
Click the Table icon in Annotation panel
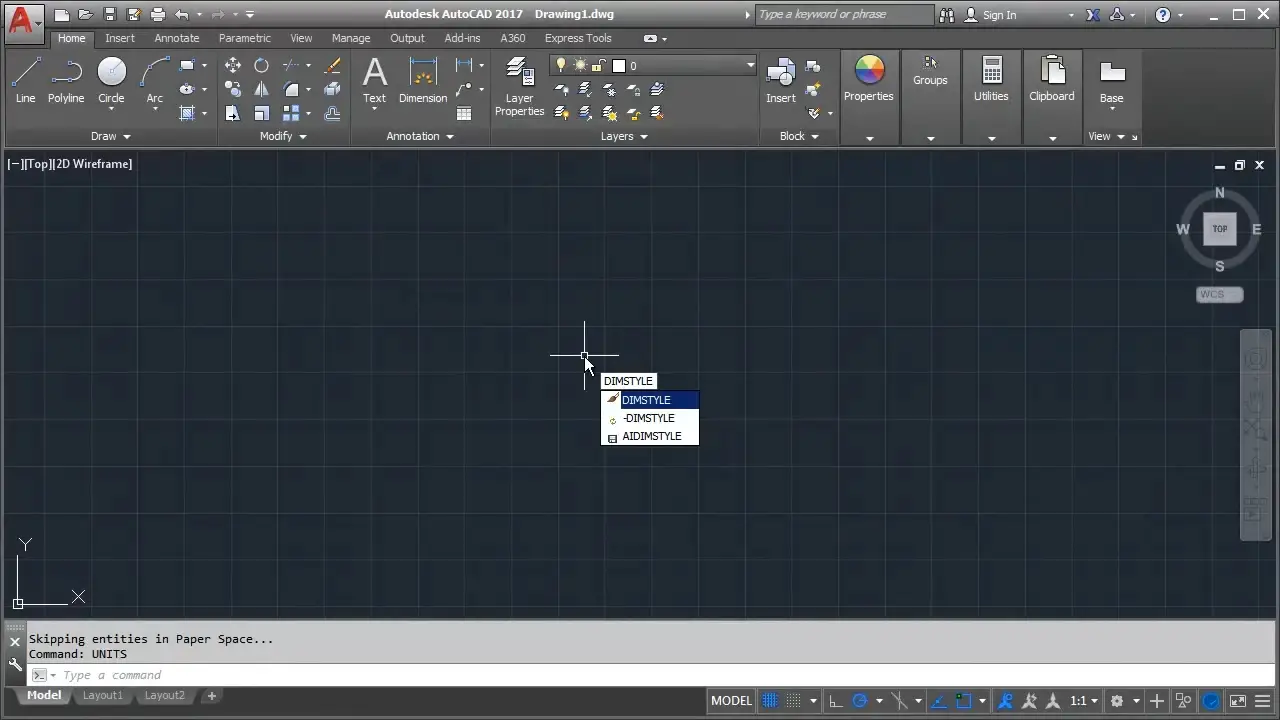pos(464,113)
